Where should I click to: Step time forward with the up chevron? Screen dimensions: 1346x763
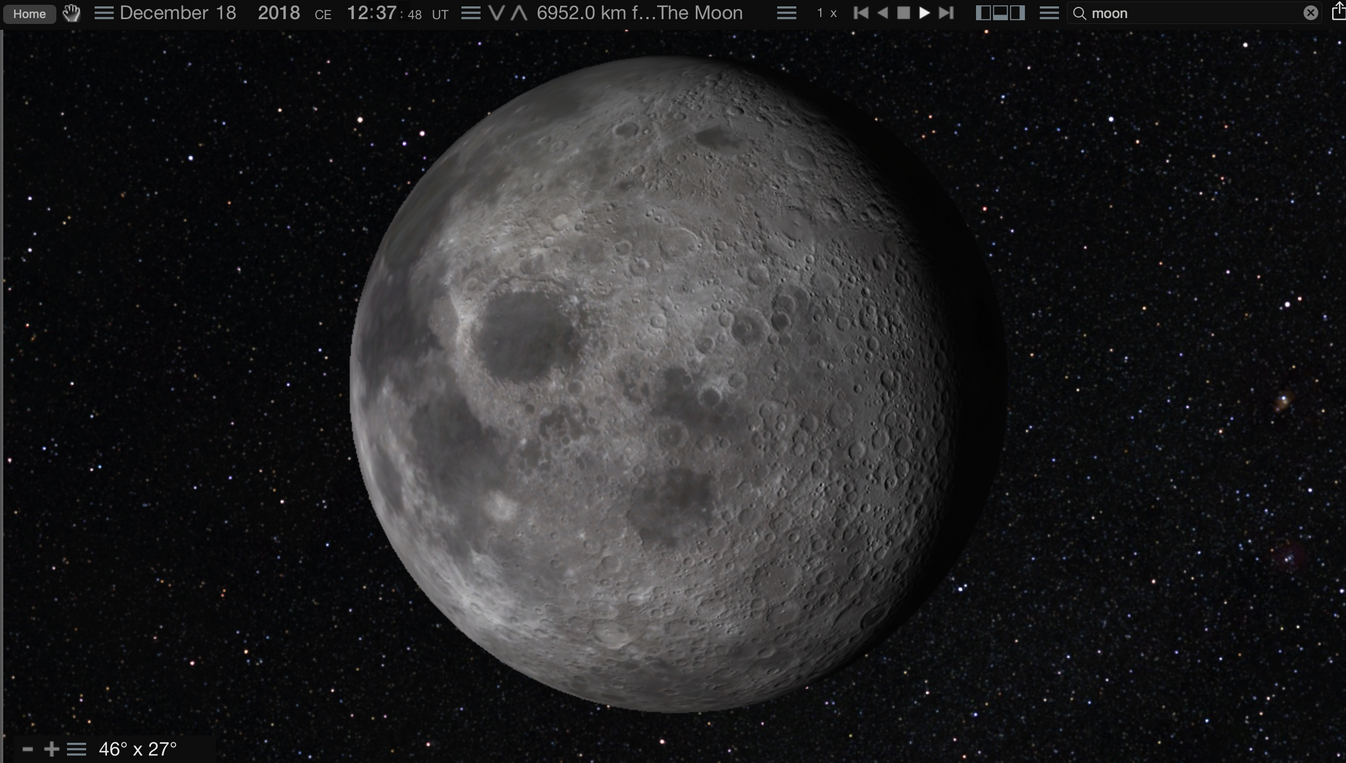coord(518,13)
